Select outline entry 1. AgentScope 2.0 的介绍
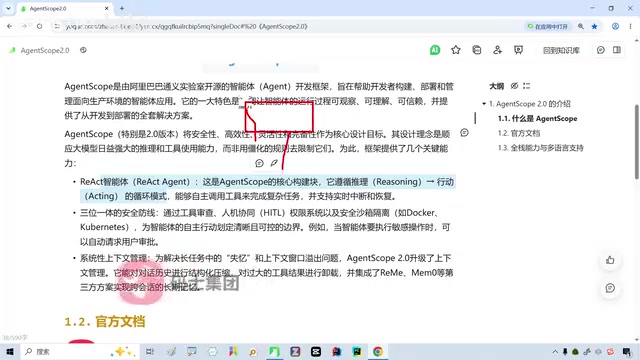Viewport: 640px width, 360px height. point(530,104)
